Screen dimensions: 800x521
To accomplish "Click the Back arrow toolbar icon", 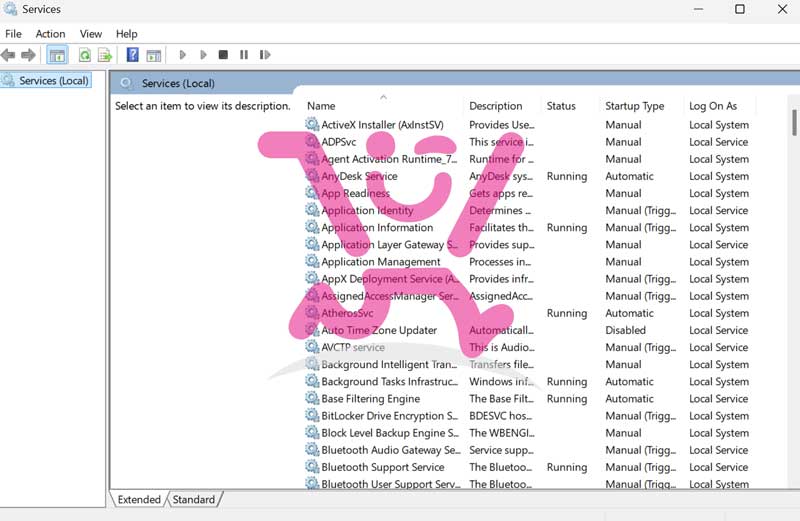I will (8, 55).
